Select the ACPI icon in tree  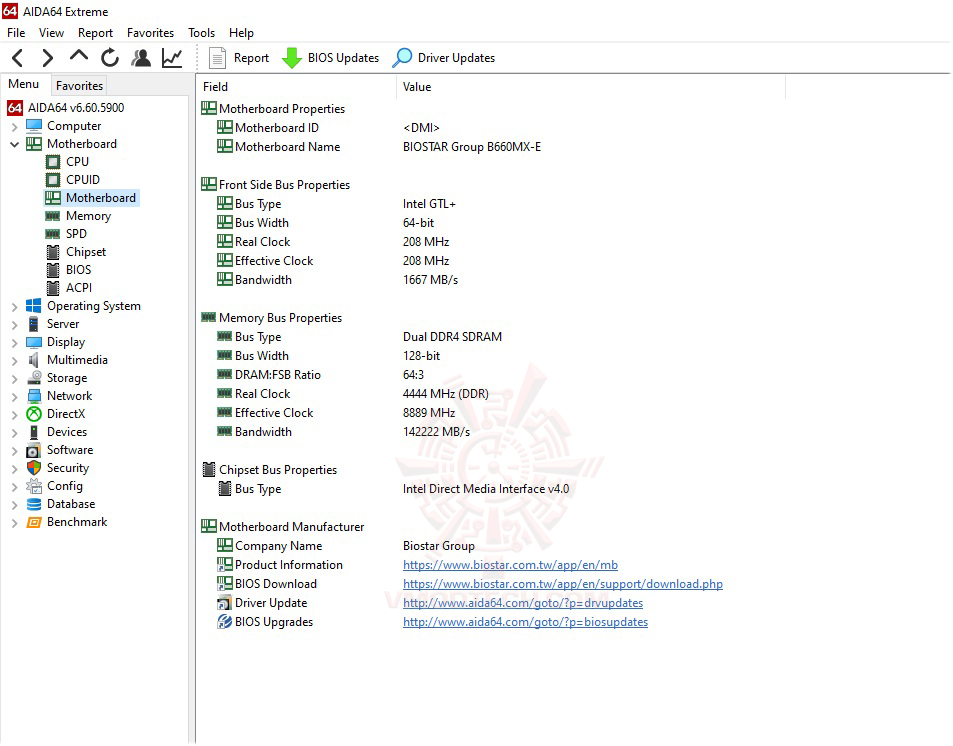(x=53, y=288)
